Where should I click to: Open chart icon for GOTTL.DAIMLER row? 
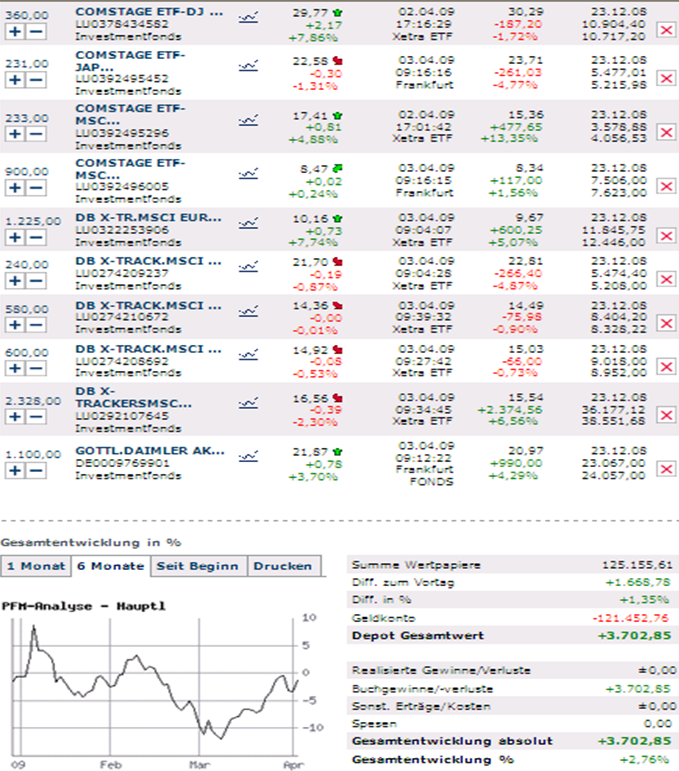[248, 457]
